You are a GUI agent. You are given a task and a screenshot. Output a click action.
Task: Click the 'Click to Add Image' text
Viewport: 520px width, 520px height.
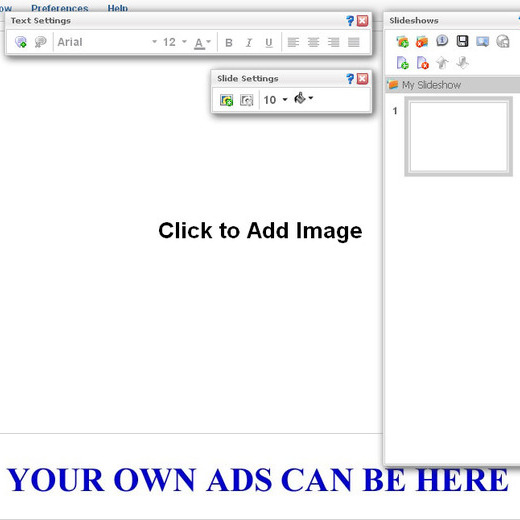(x=260, y=231)
